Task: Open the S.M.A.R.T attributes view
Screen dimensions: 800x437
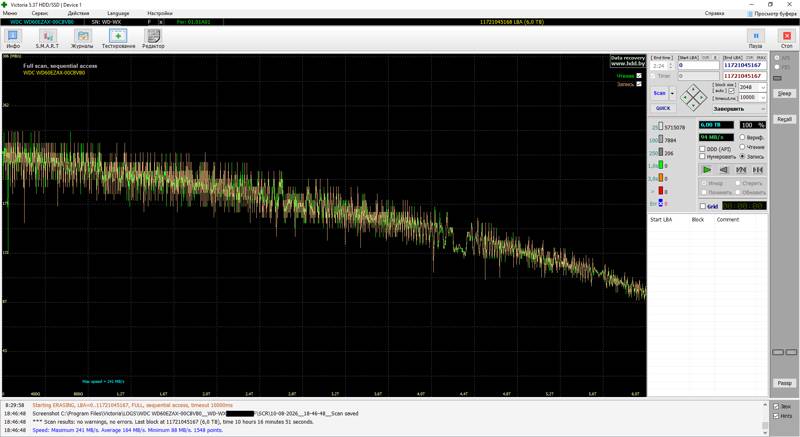Action: [47, 39]
